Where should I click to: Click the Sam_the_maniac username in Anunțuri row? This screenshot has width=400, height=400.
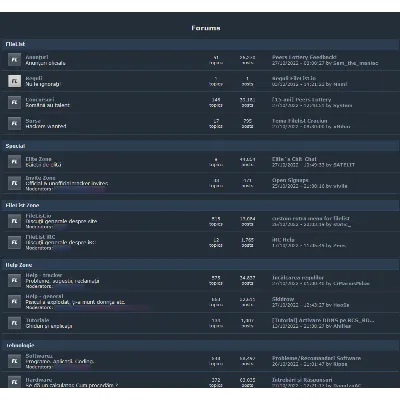click(x=356, y=63)
